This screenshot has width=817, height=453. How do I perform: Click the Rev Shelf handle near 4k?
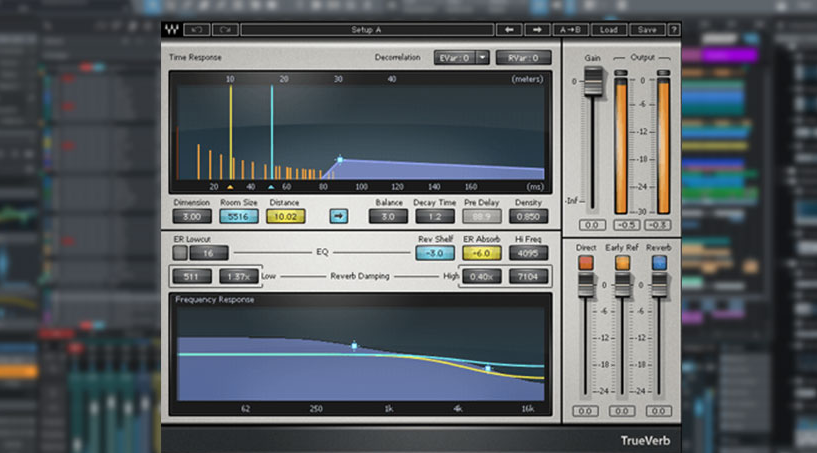pyautogui.click(x=488, y=369)
